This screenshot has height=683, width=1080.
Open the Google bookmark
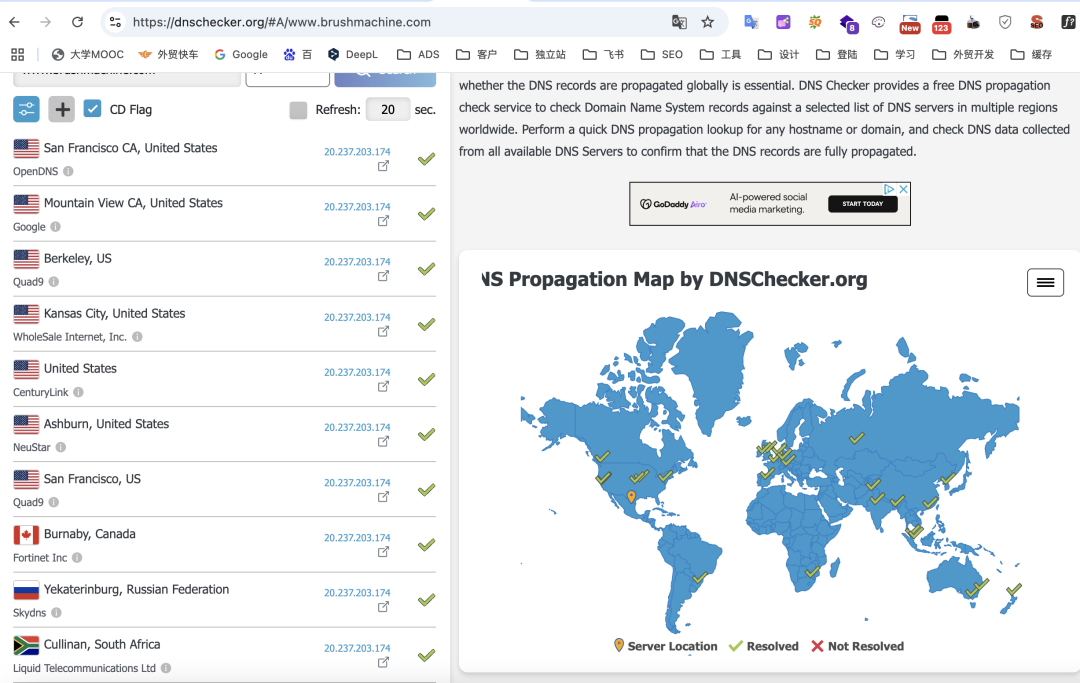(x=240, y=54)
